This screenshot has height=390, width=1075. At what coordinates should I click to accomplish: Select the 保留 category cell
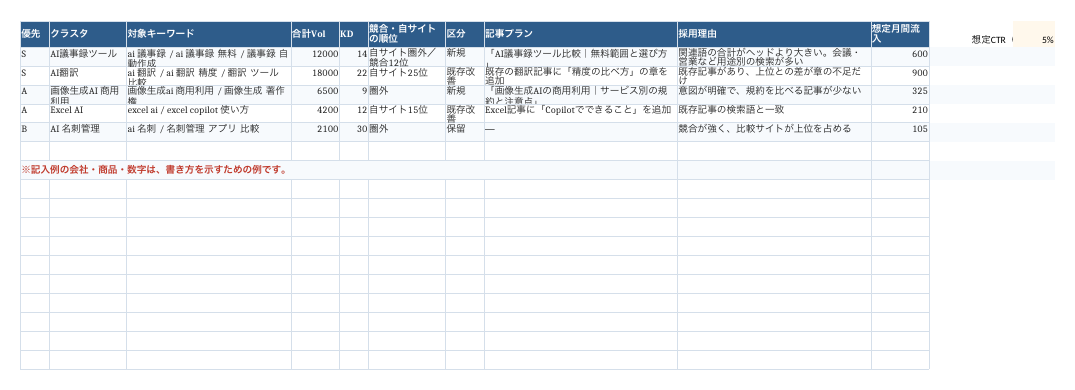(465, 132)
